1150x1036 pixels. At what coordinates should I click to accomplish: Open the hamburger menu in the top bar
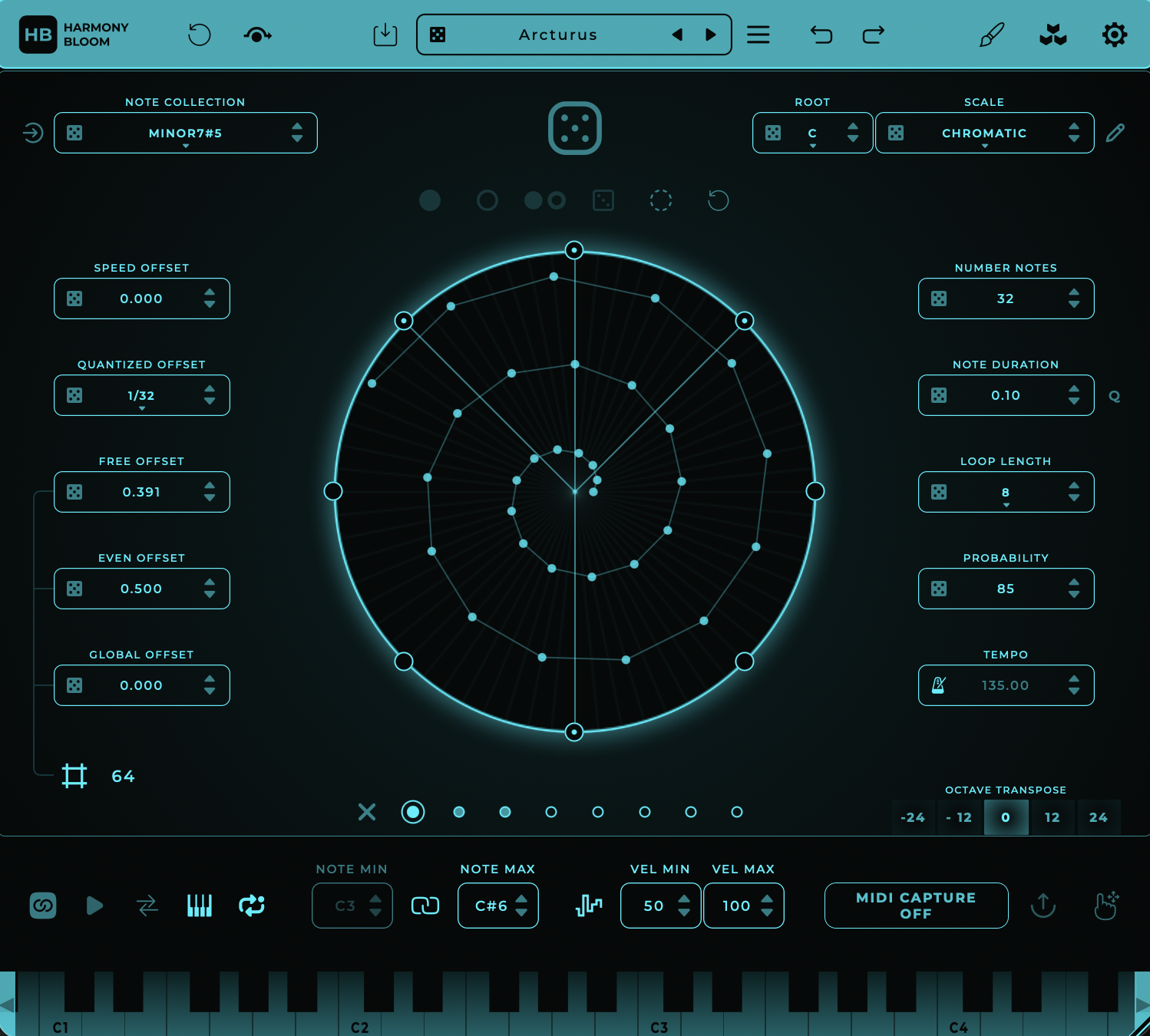click(758, 35)
